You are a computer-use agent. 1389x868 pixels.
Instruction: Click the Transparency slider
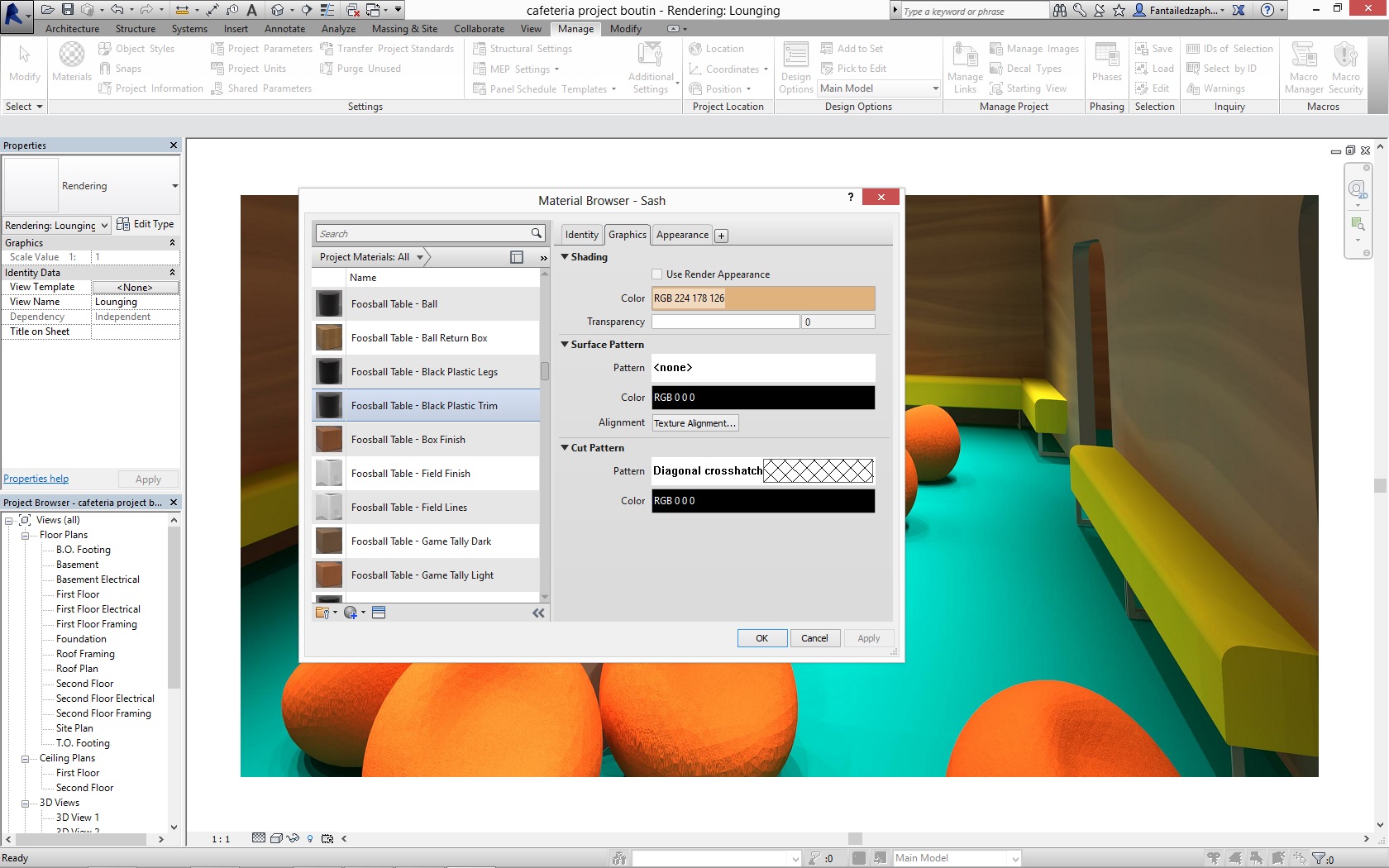click(x=726, y=322)
